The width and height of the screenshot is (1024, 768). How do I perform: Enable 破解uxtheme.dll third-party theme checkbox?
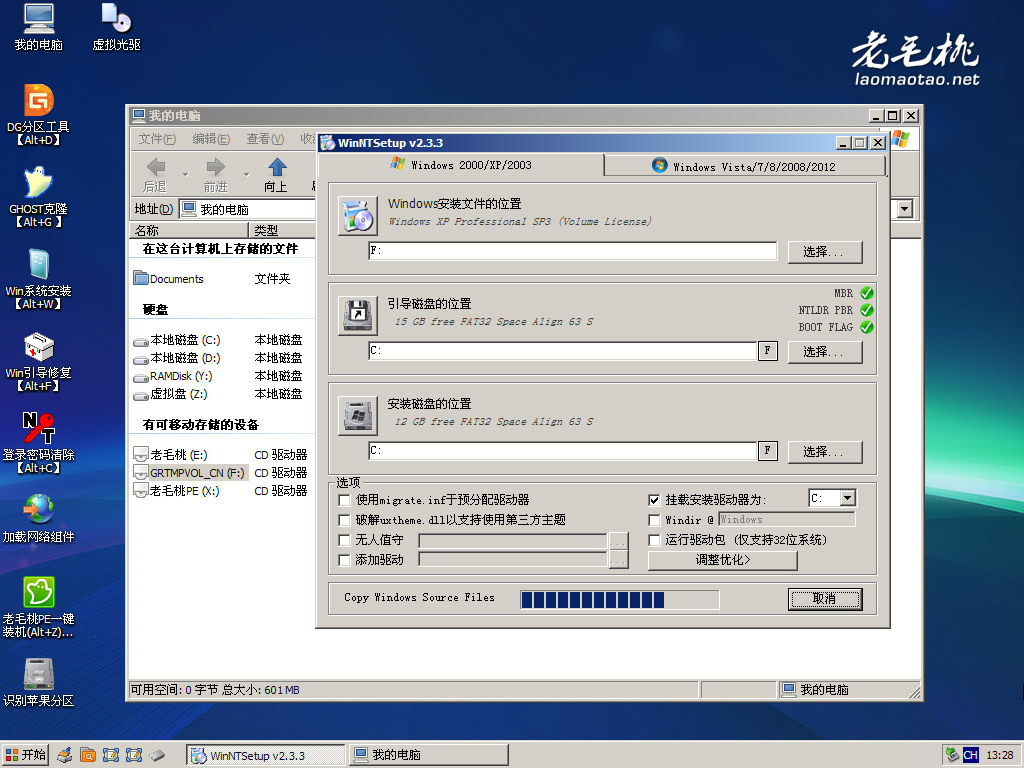(344, 520)
